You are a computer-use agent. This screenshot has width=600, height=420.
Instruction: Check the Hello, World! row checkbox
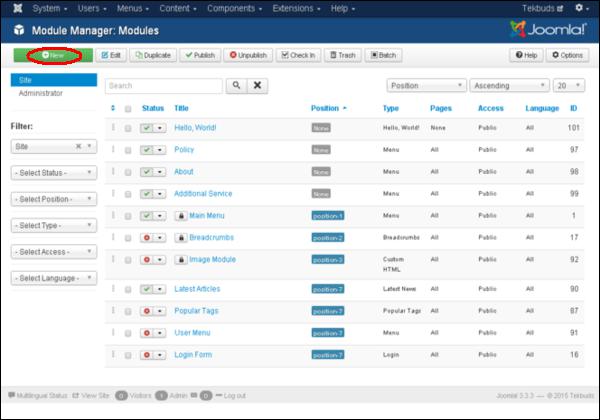click(128, 128)
